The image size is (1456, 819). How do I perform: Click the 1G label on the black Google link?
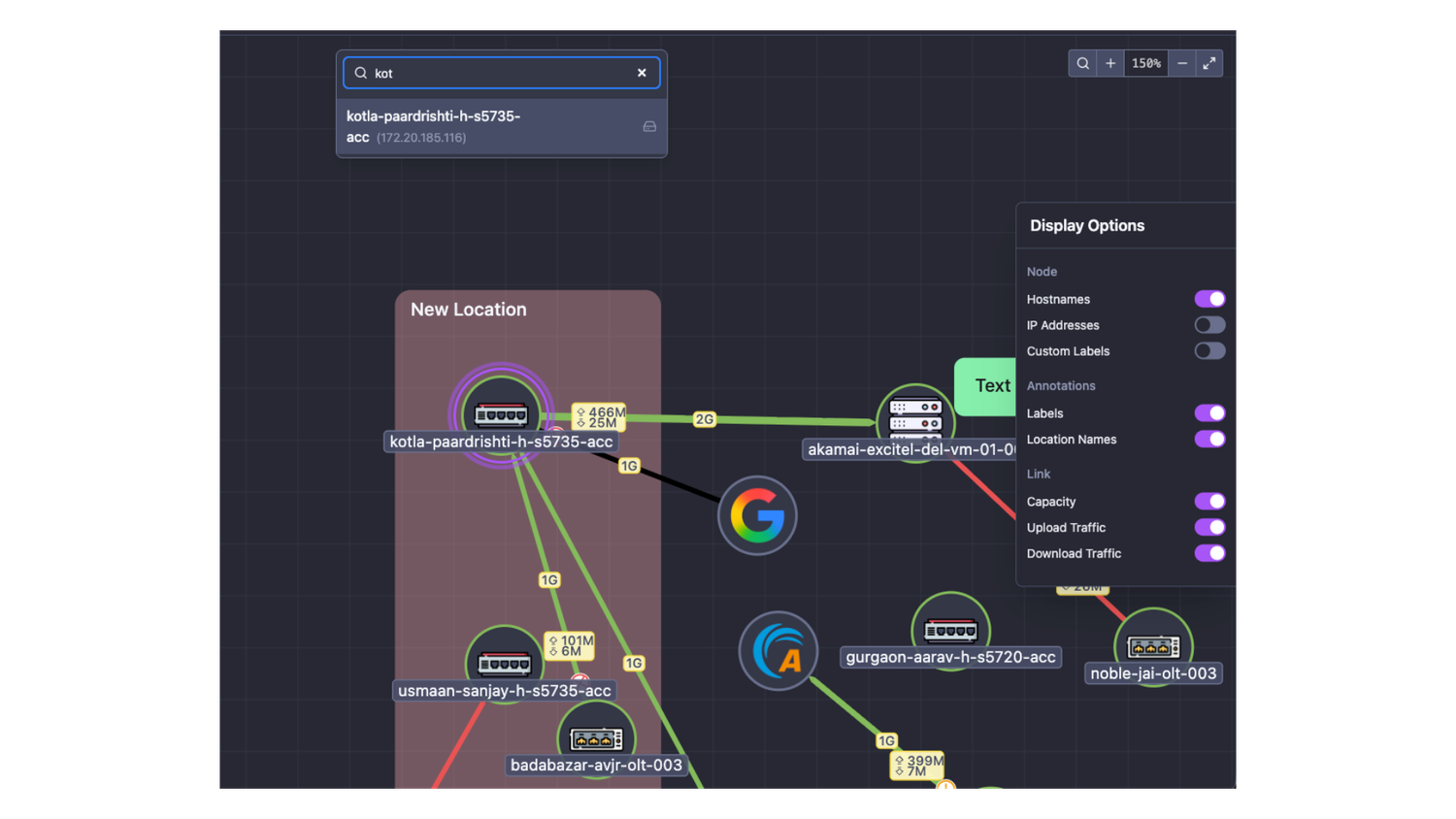pos(629,466)
